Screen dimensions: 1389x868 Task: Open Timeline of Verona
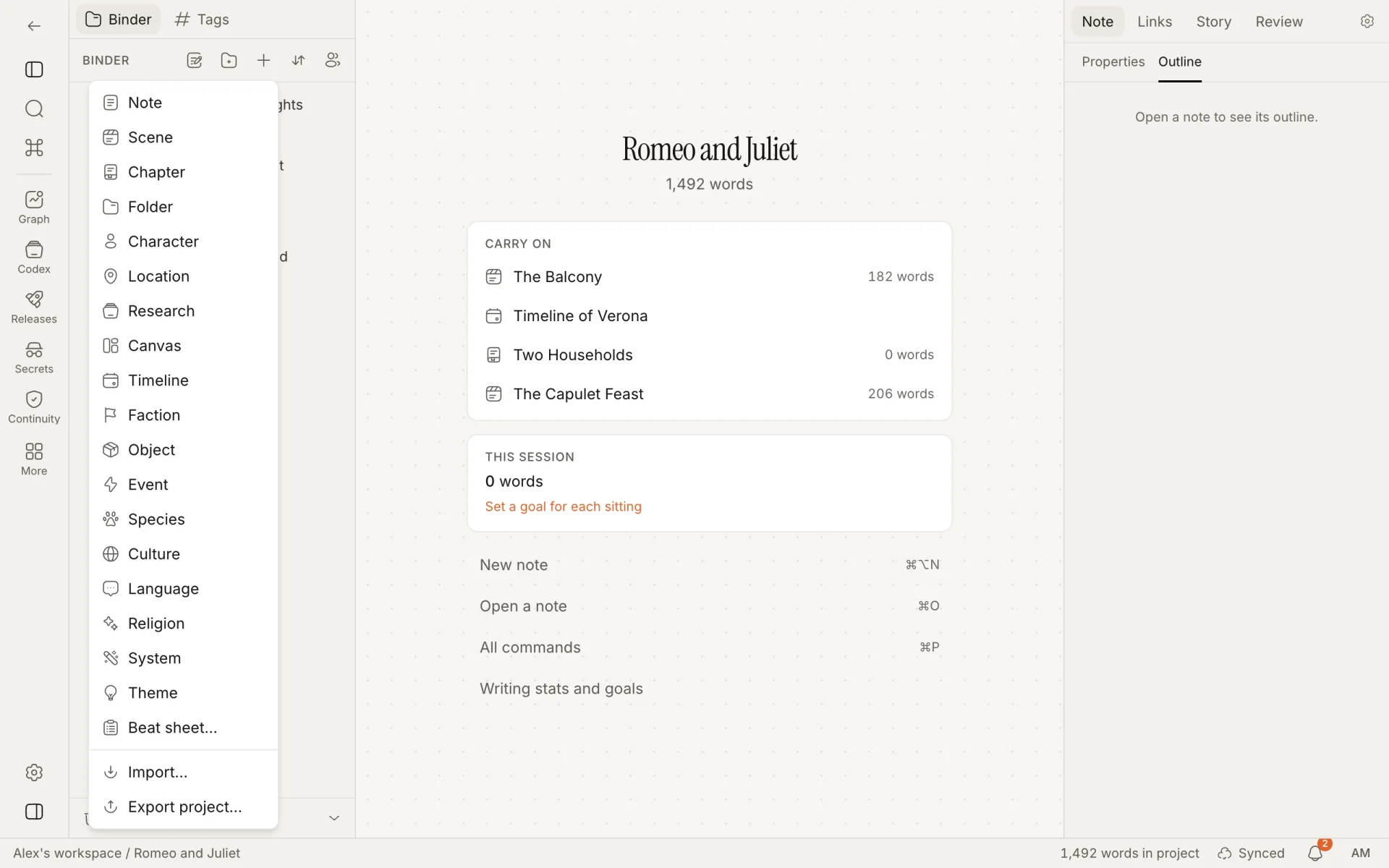[x=709, y=316]
